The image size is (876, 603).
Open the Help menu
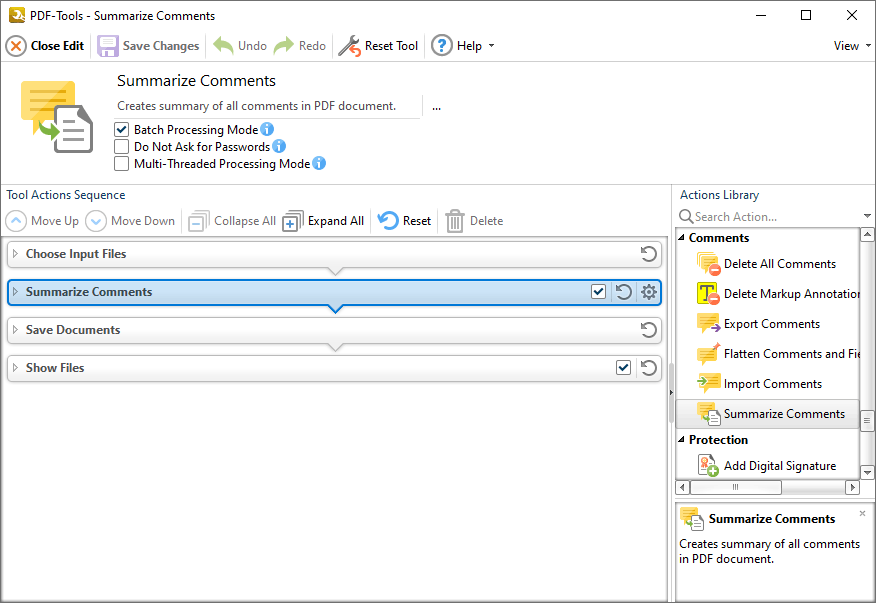[463, 46]
